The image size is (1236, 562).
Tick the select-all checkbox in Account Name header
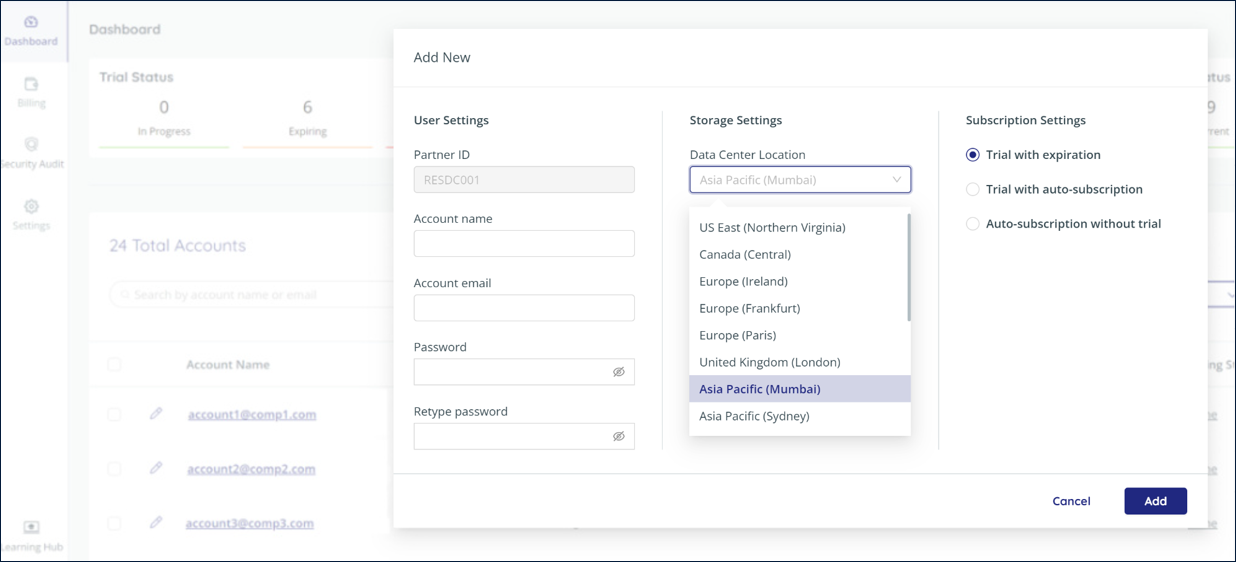114,365
